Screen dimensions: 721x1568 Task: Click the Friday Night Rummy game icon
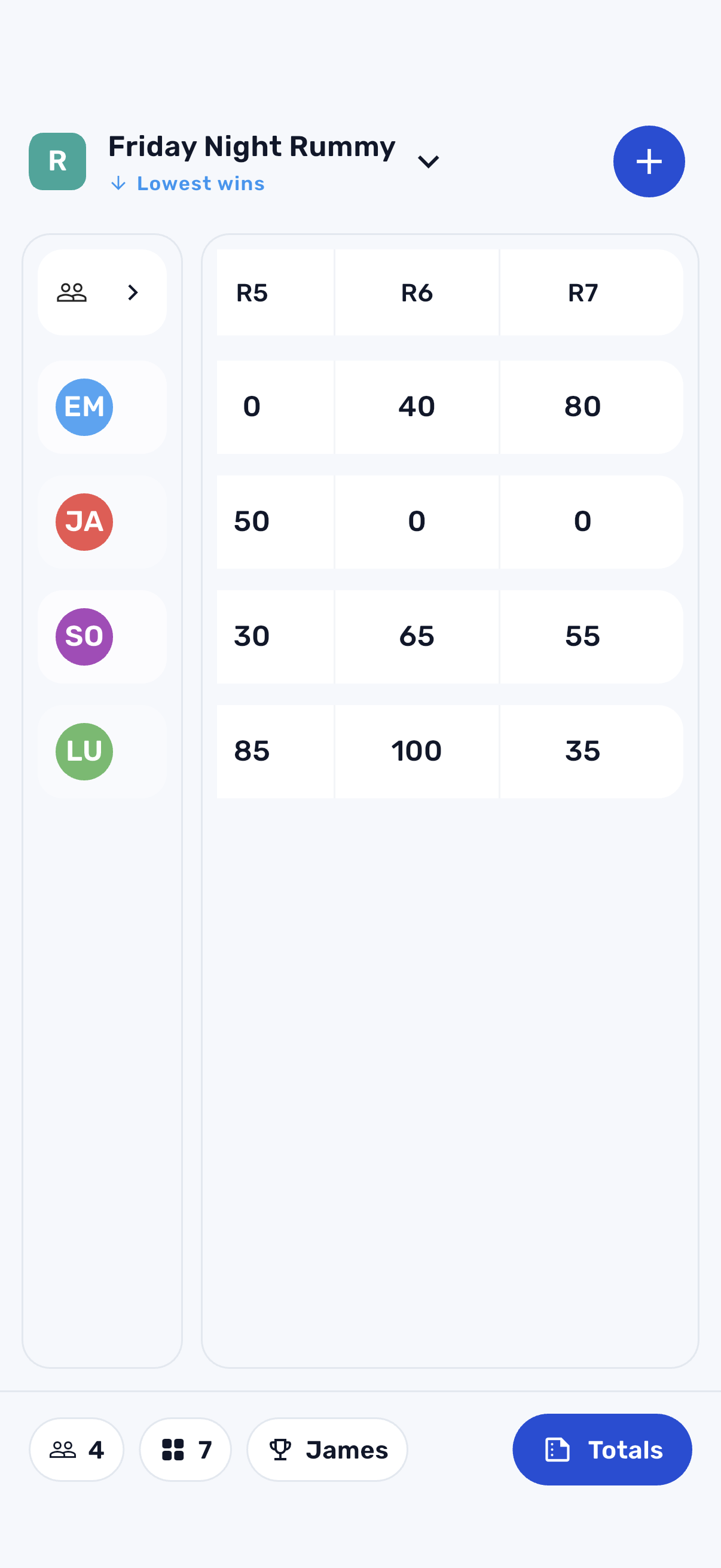pos(57,161)
